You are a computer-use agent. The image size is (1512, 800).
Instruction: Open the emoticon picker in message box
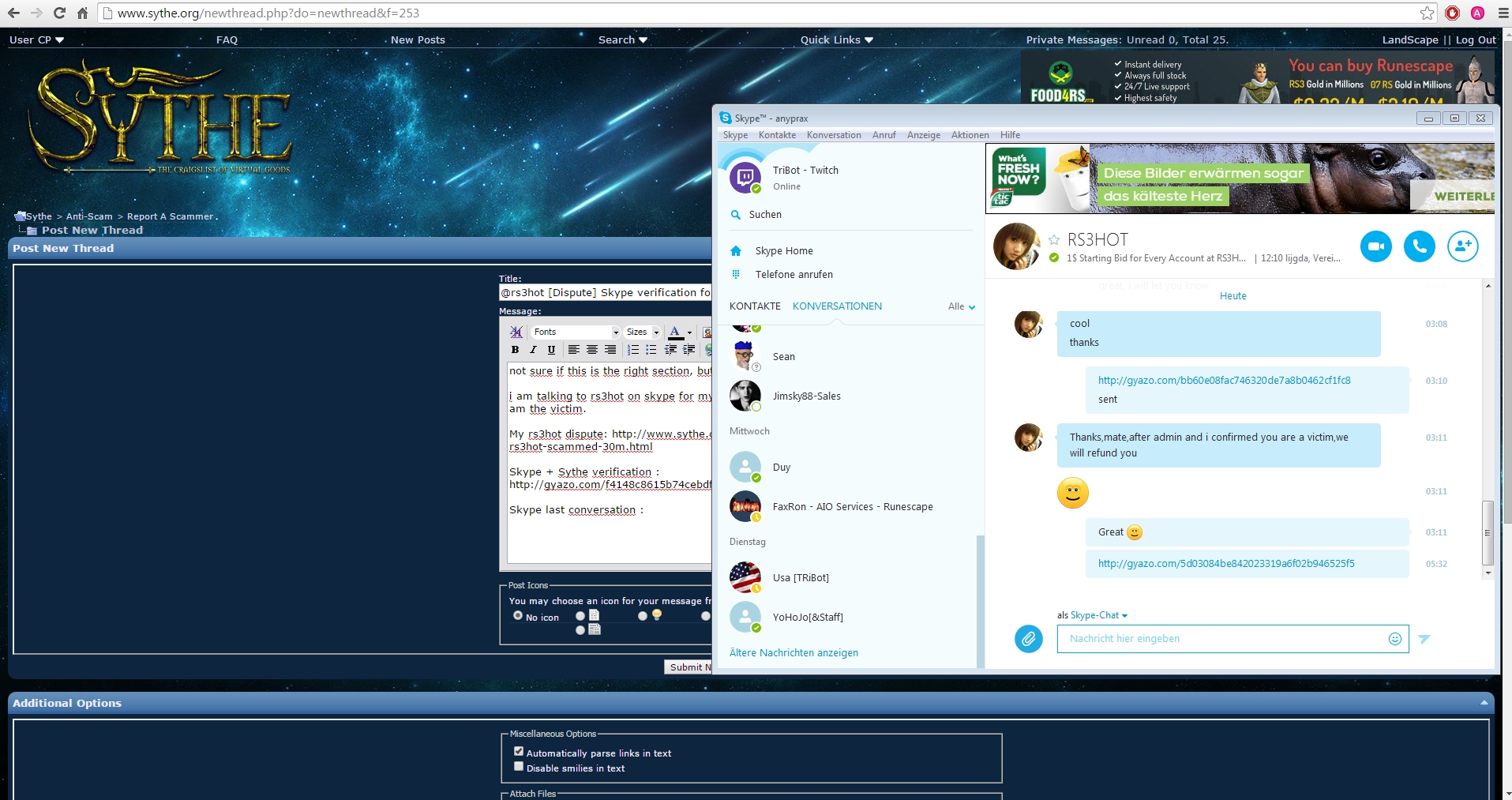tap(1395, 639)
